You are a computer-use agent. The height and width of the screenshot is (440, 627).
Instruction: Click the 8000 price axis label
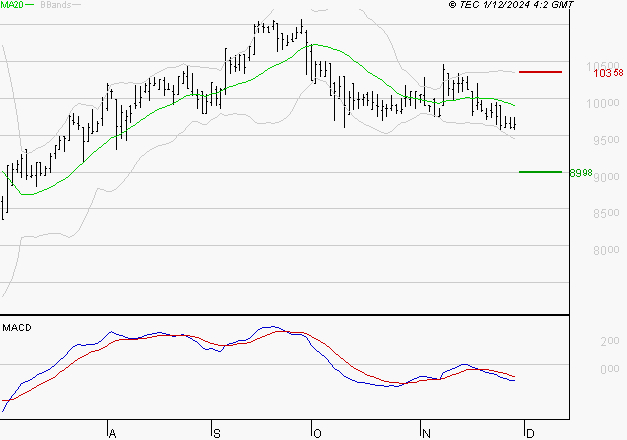click(606, 250)
